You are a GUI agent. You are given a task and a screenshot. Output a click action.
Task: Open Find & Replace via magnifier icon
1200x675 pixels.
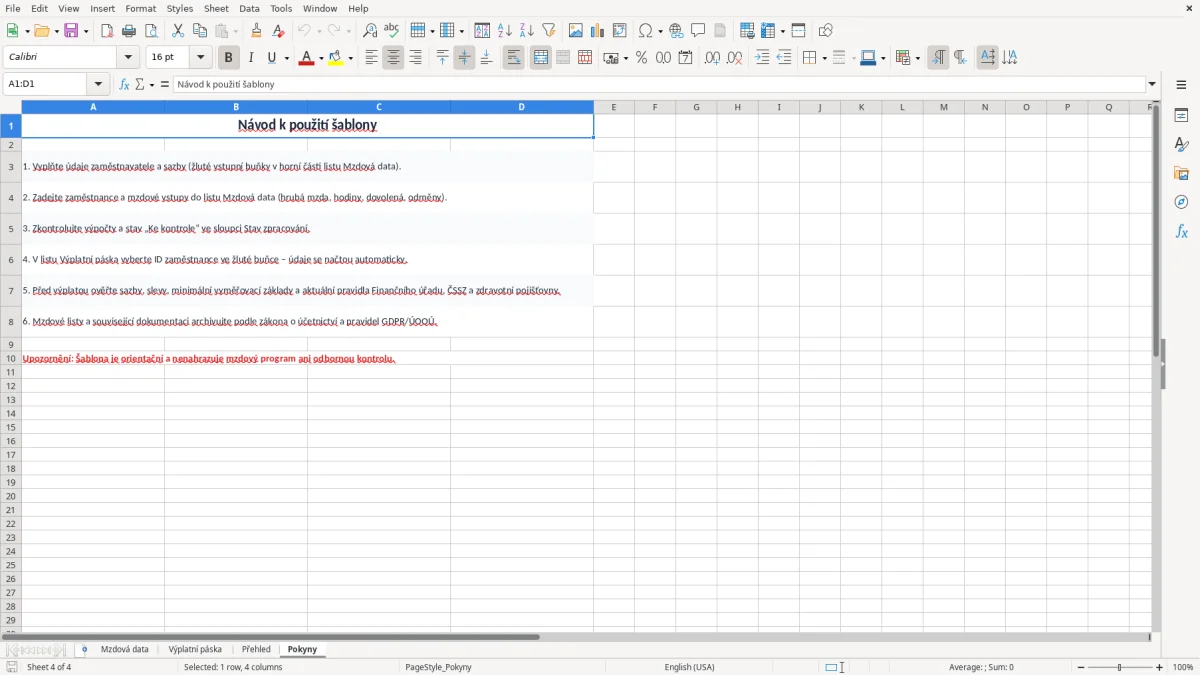point(370,31)
